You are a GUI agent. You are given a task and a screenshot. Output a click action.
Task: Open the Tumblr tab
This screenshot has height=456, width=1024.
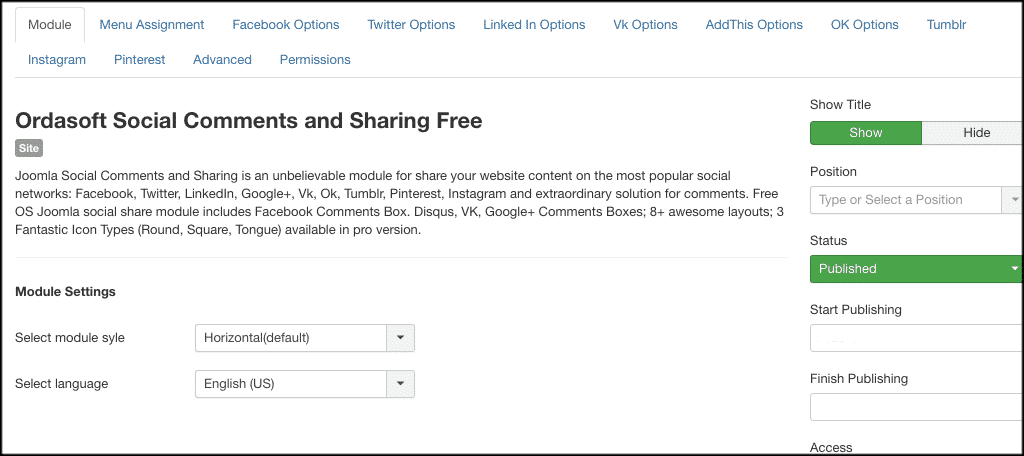pos(946,25)
